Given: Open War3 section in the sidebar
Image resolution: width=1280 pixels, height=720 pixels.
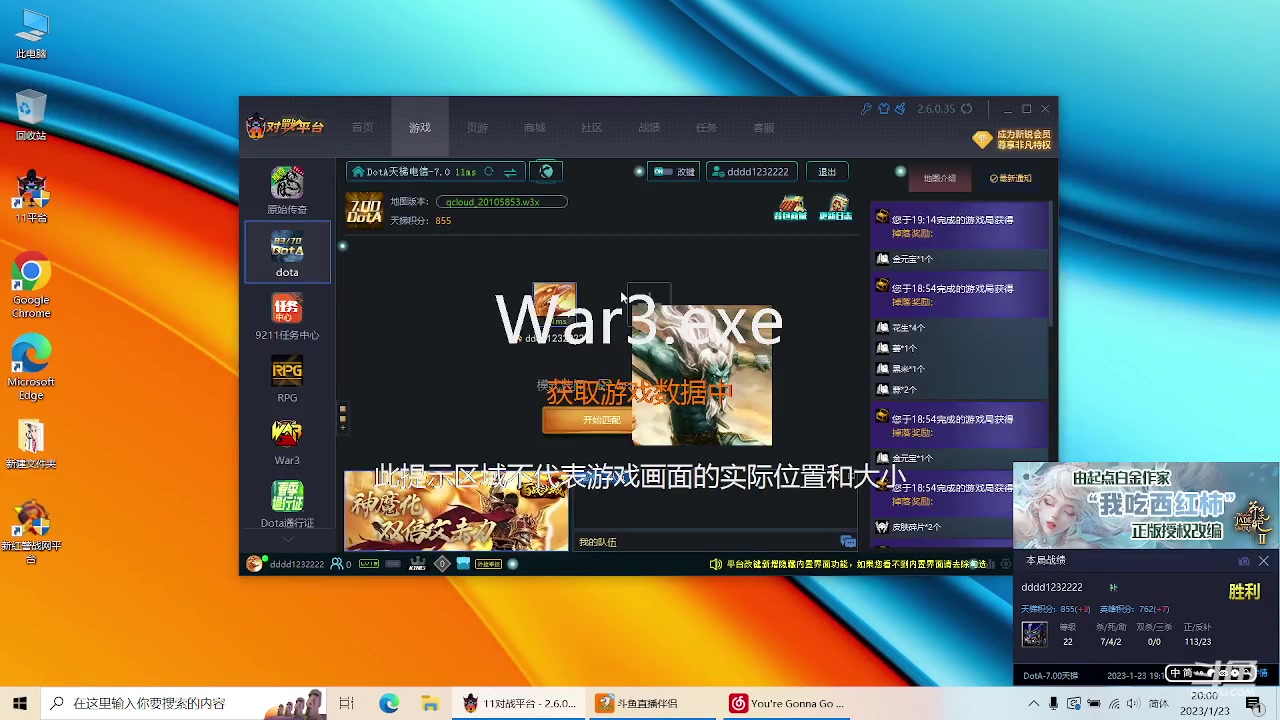Looking at the screenshot, I should [287, 441].
